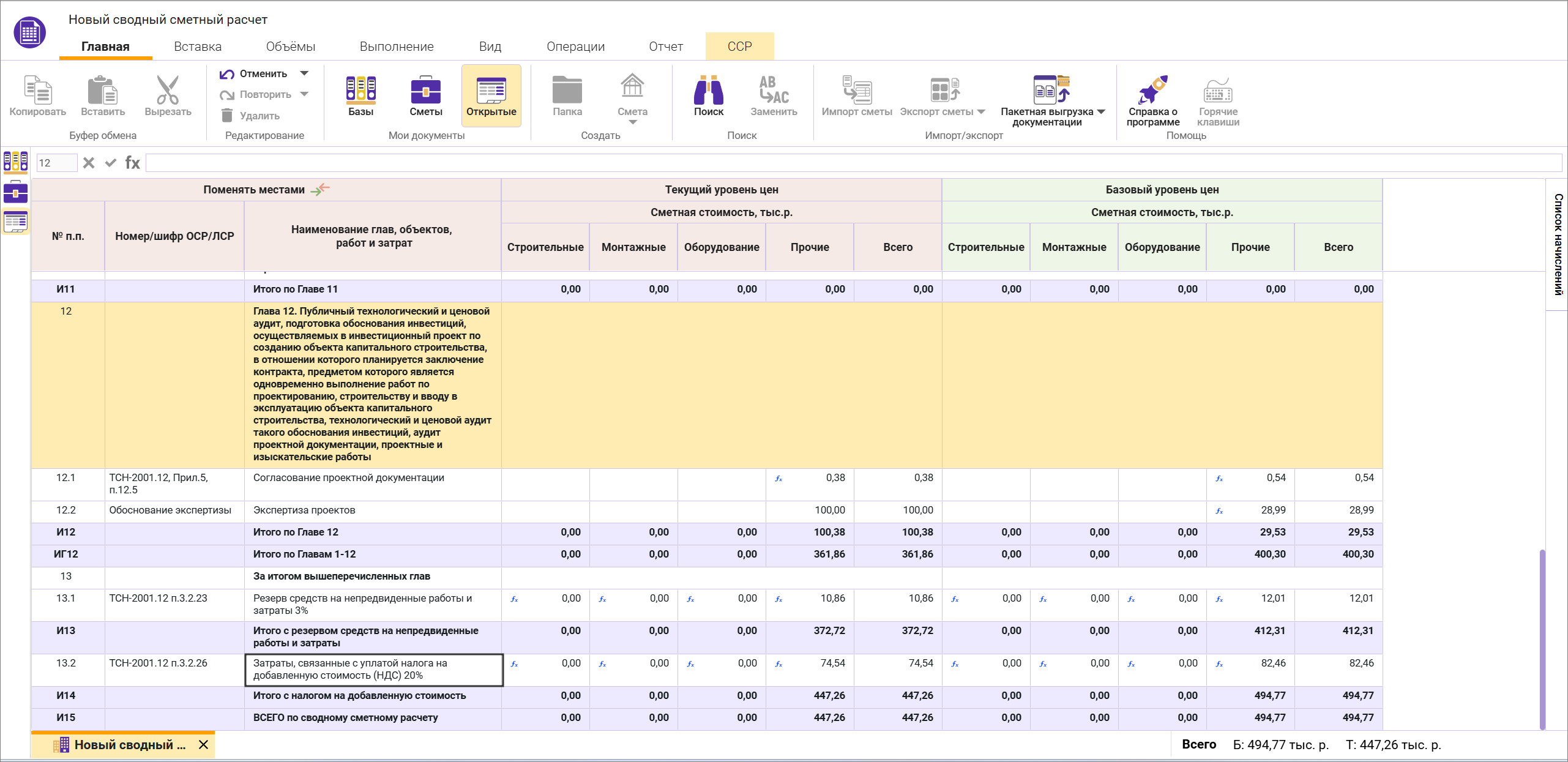Open the Список начислений side panel
The image size is (1568, 762).
pyautogui.click(x=1557, y=244)
